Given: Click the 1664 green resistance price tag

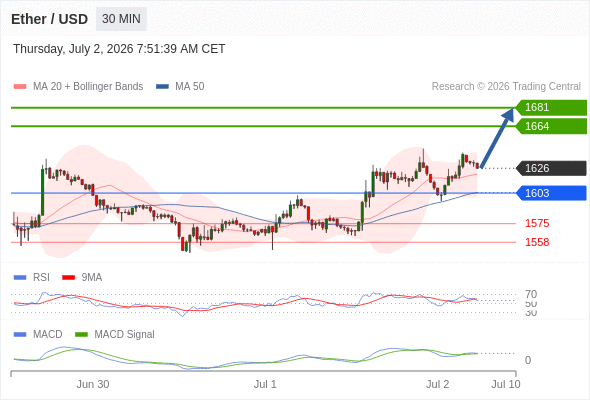Looking at the screenshot, I should click(x=551, y=126).
